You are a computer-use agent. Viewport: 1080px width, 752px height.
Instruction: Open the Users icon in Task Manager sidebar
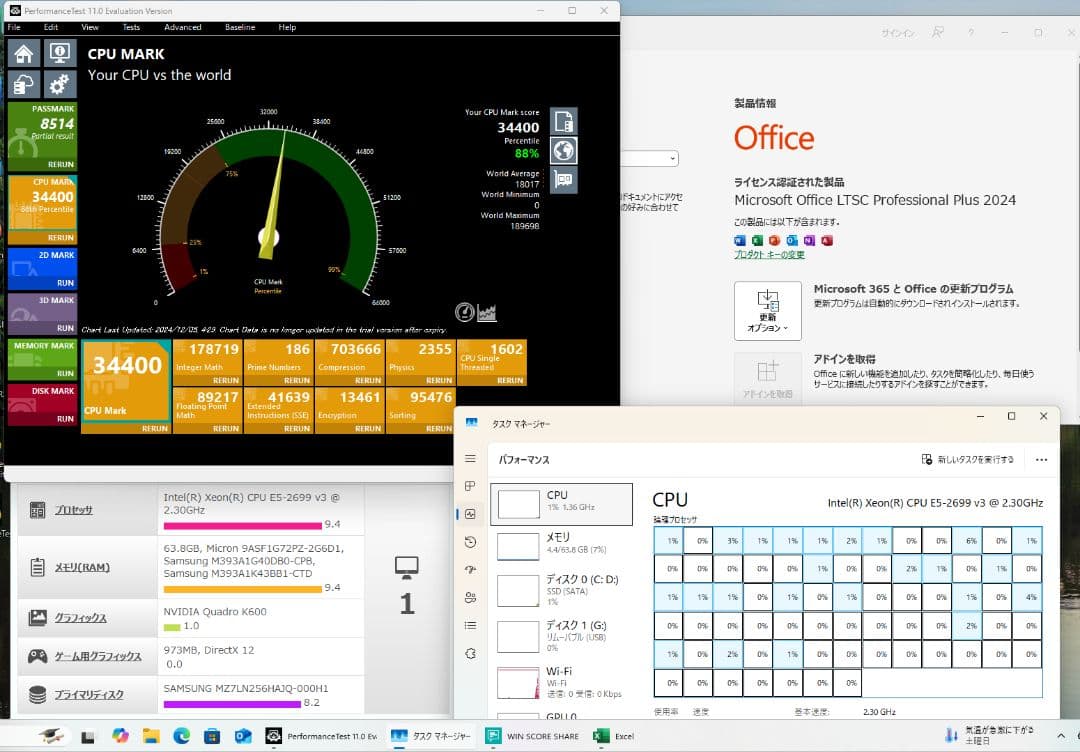pyautogui.click(x=471, y=598)
